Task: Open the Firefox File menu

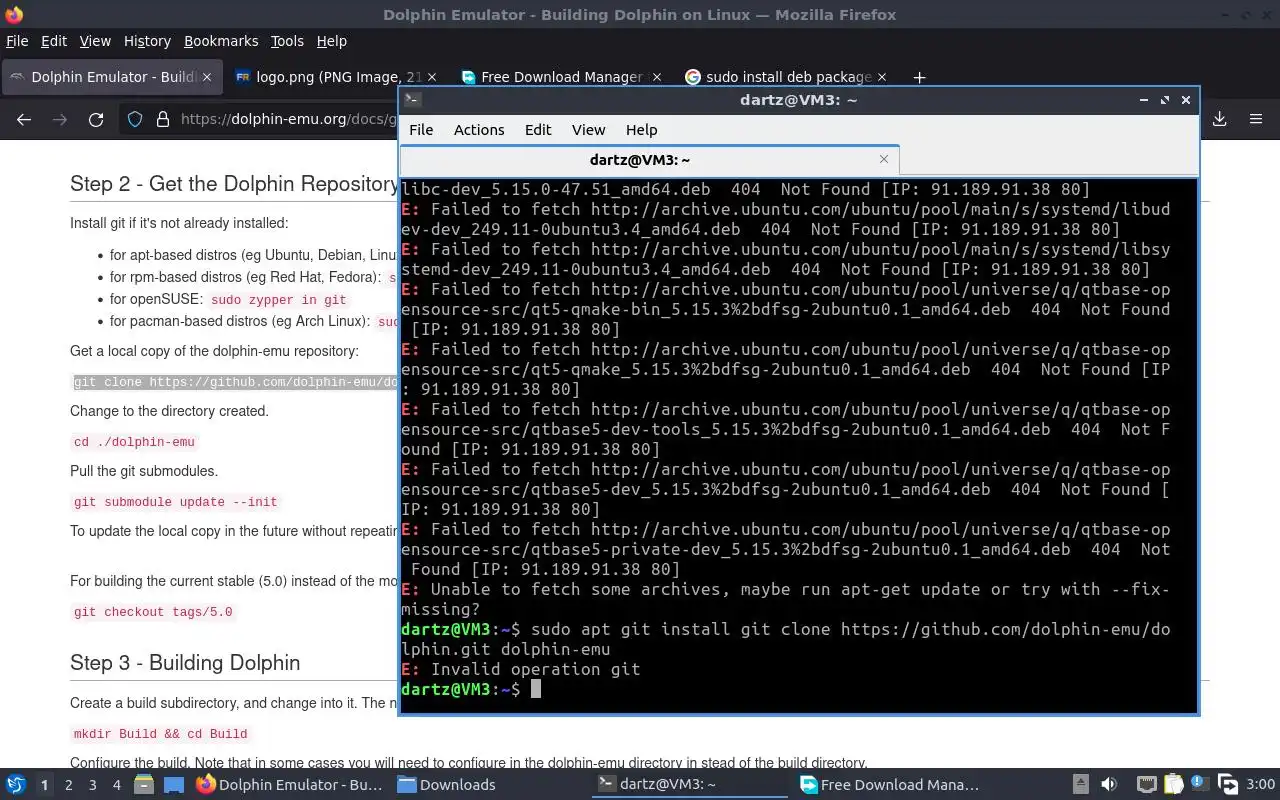Action: [x=17, y=41]
